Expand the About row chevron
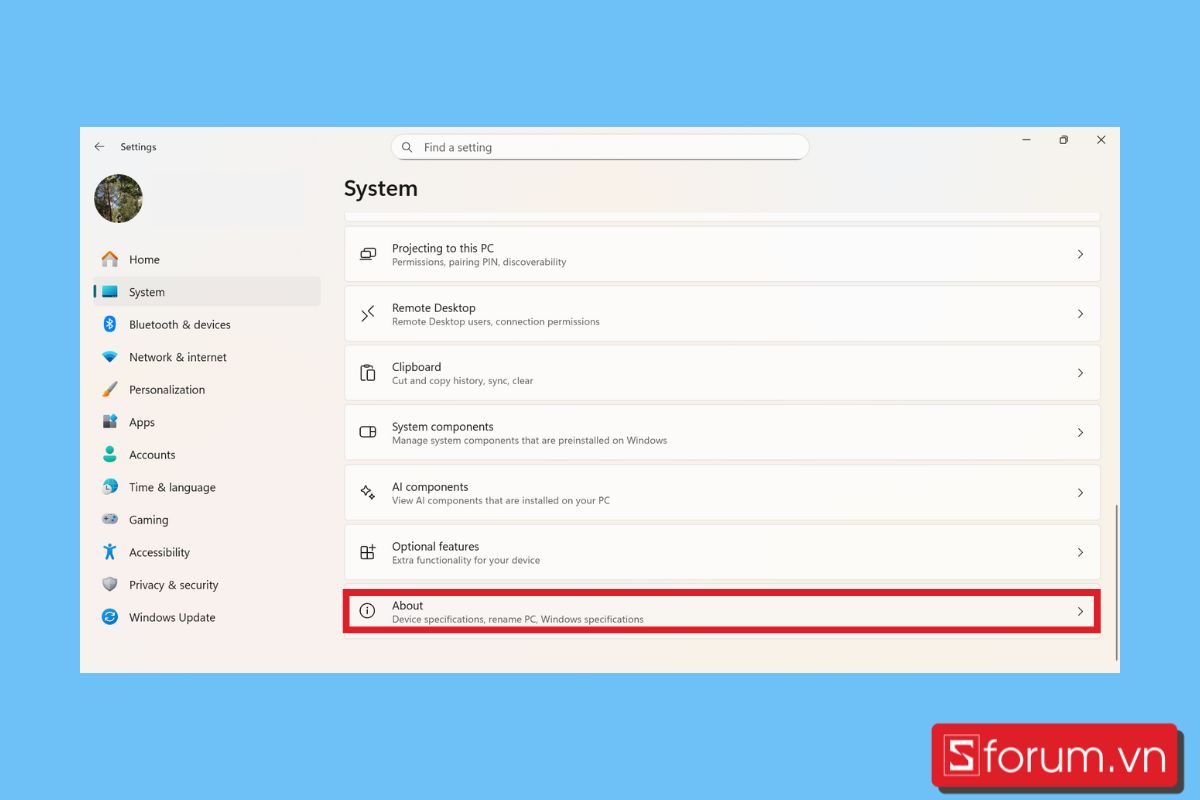This screenshot has height=800, width=1200. pyautogui.click(x=1080, y=611)
